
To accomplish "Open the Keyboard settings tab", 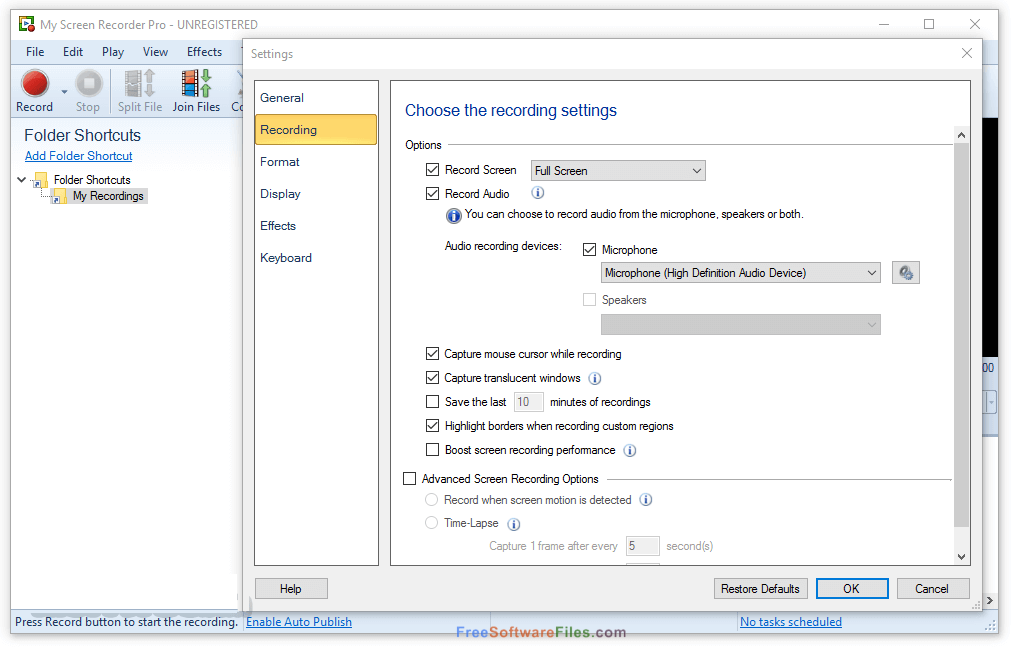I will pyautogui.click(x=315, y=258).
